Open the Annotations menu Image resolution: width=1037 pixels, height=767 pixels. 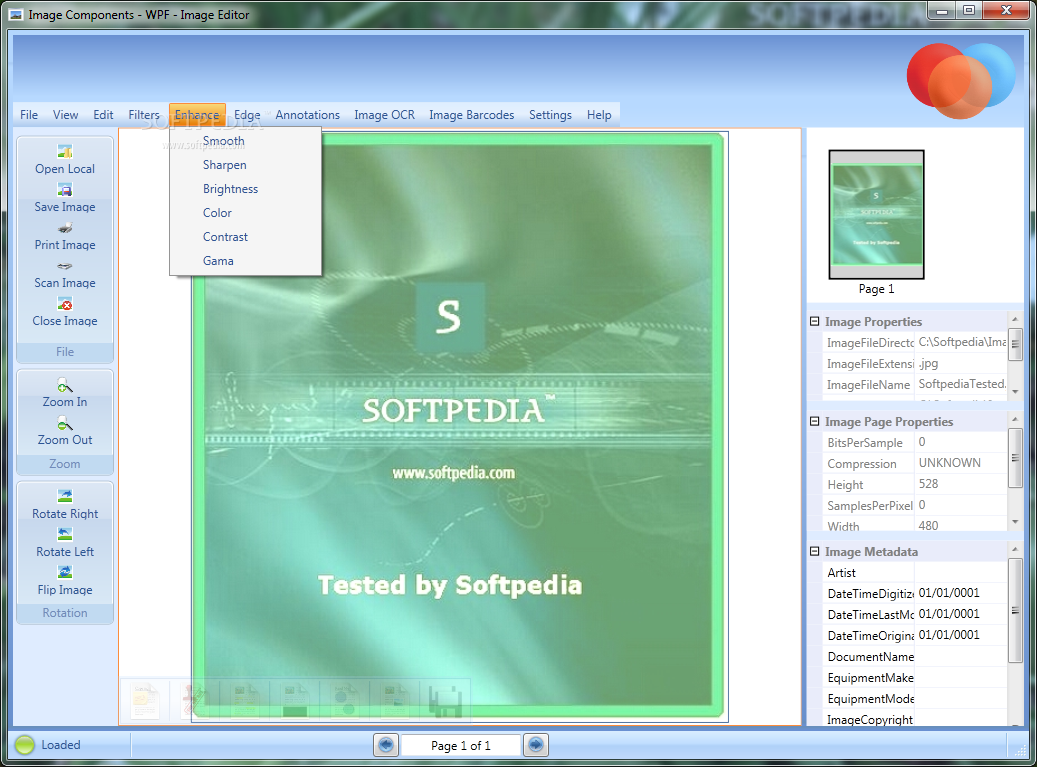click(x=308, y=115)
